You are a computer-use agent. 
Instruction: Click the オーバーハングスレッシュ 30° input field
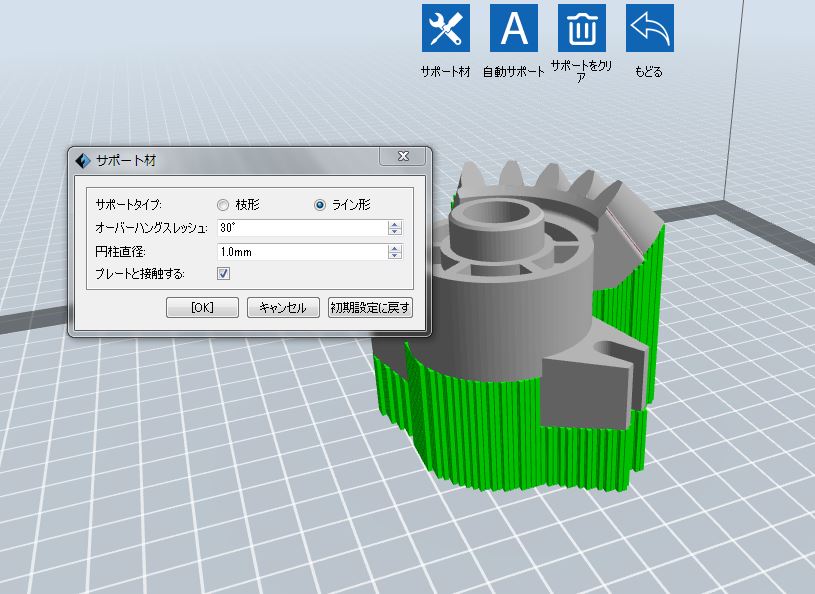[300, 228]
